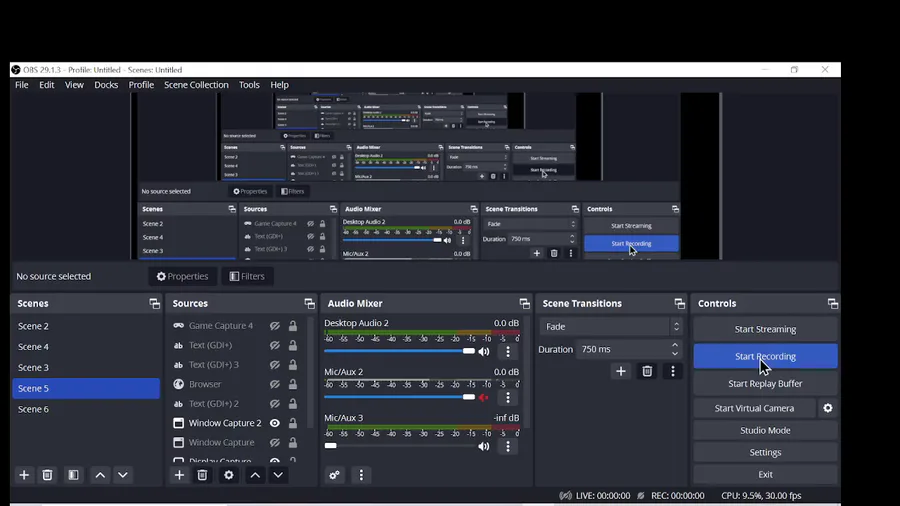Screen dimensions: 900x506
Task: Unlock the Window Capture 2 source
Action: click(x=293, y=423)
